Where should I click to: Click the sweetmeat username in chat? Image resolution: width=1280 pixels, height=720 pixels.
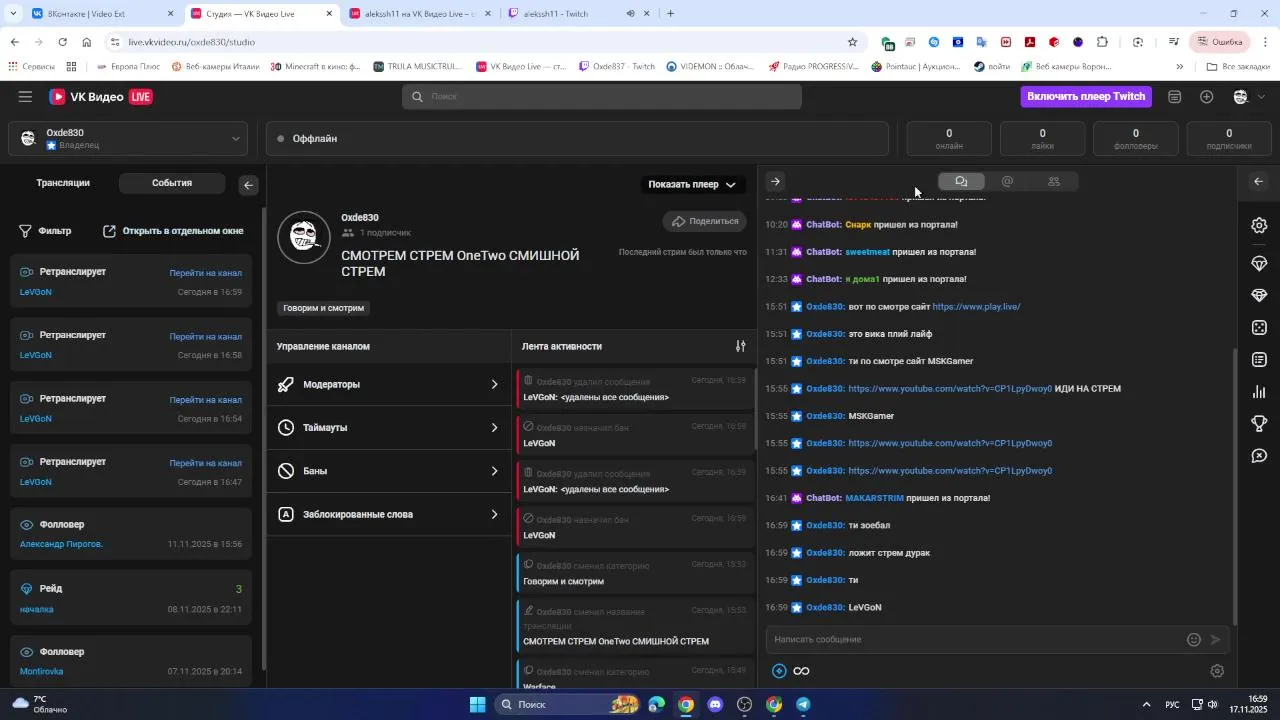click(867, 252)
